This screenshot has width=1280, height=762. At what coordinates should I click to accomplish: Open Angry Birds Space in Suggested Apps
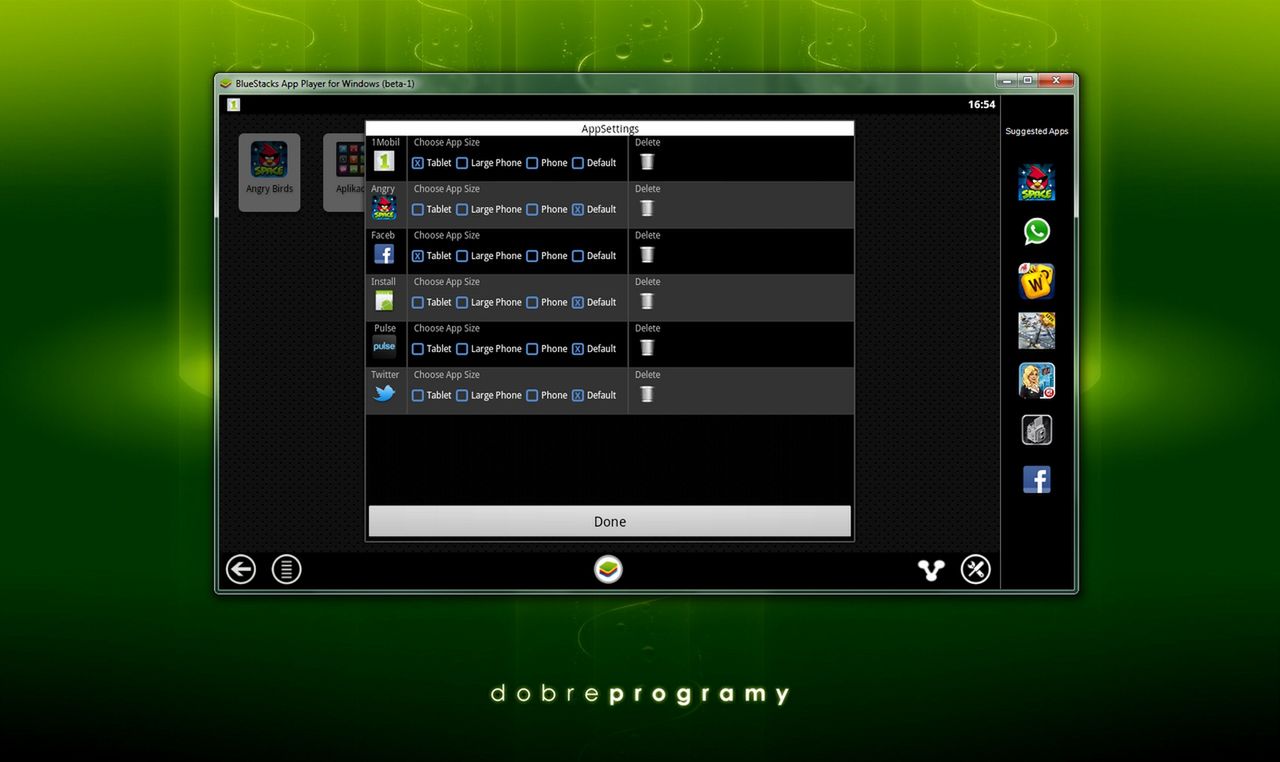(1037, 183)
